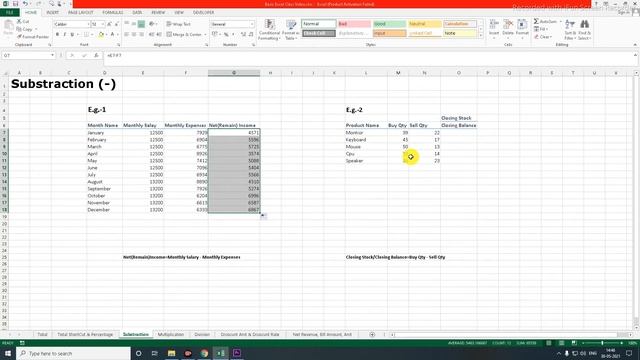The height and width of the screenshot is (360, 640).
Task: Toggle Bold formatting
Action: point(57,35)
